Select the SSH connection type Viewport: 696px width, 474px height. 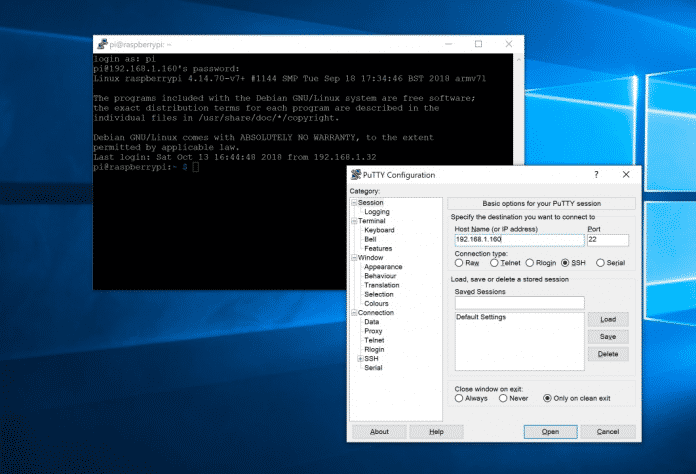point(565,263)
